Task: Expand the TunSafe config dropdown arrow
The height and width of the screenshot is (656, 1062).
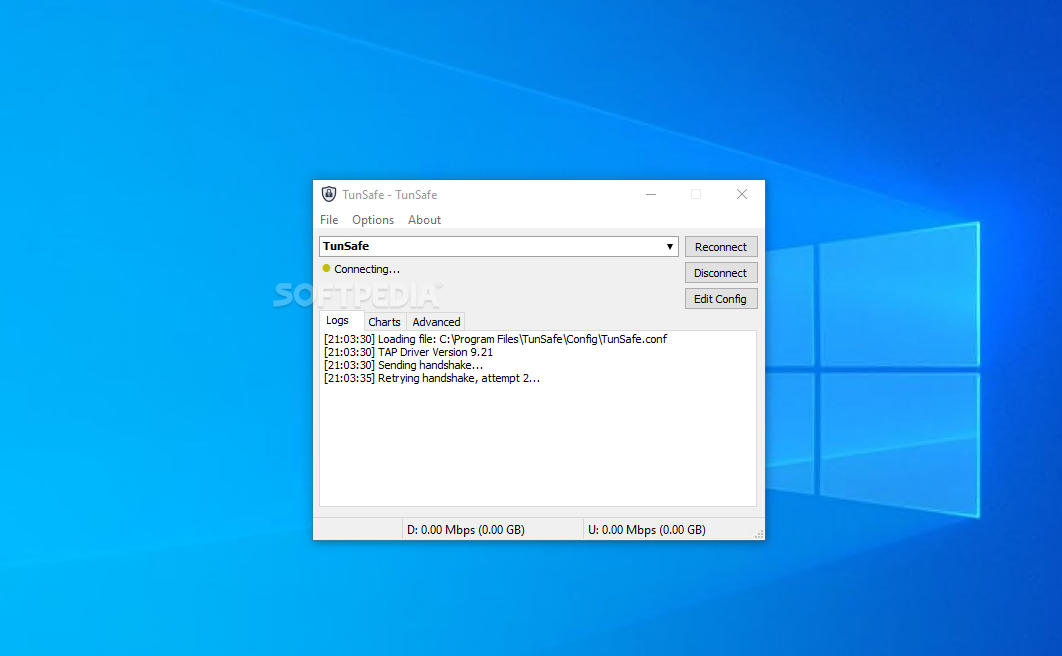Action: tap(669, 246)
